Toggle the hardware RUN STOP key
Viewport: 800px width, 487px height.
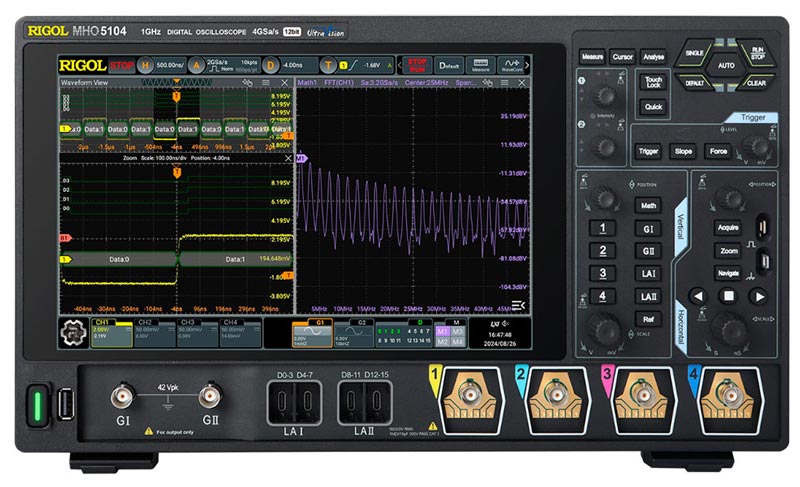757,54
